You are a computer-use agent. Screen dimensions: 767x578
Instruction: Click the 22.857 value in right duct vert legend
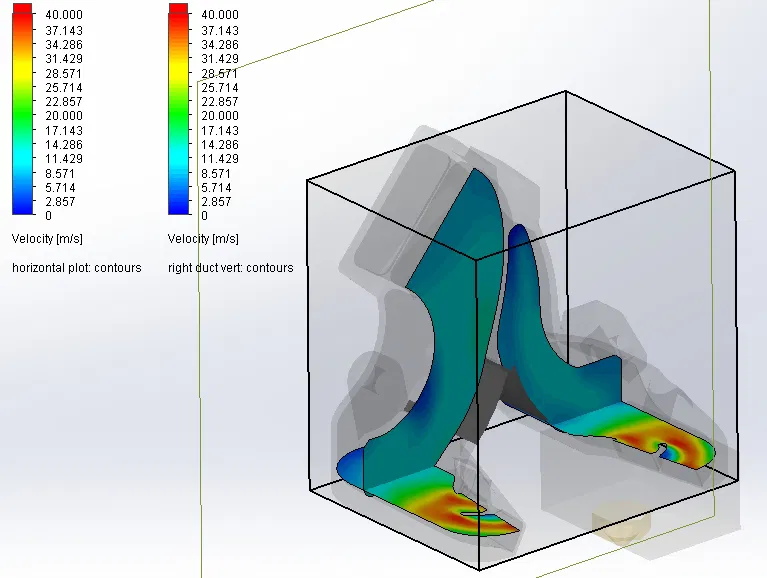(x=220, y=102)
